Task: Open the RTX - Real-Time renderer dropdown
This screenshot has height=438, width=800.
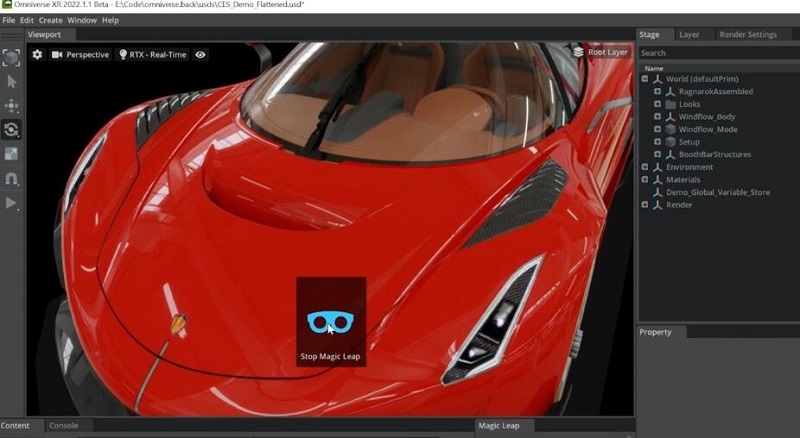Action: (x=152, y=55)
